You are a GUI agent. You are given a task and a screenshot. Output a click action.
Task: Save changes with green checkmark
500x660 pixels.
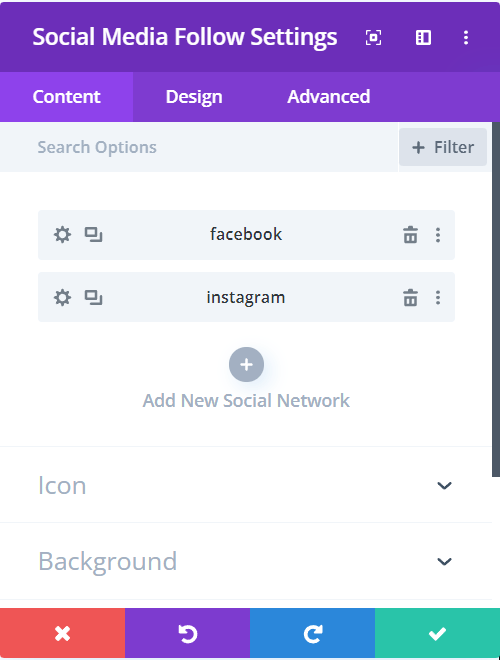tap(437, 633)
